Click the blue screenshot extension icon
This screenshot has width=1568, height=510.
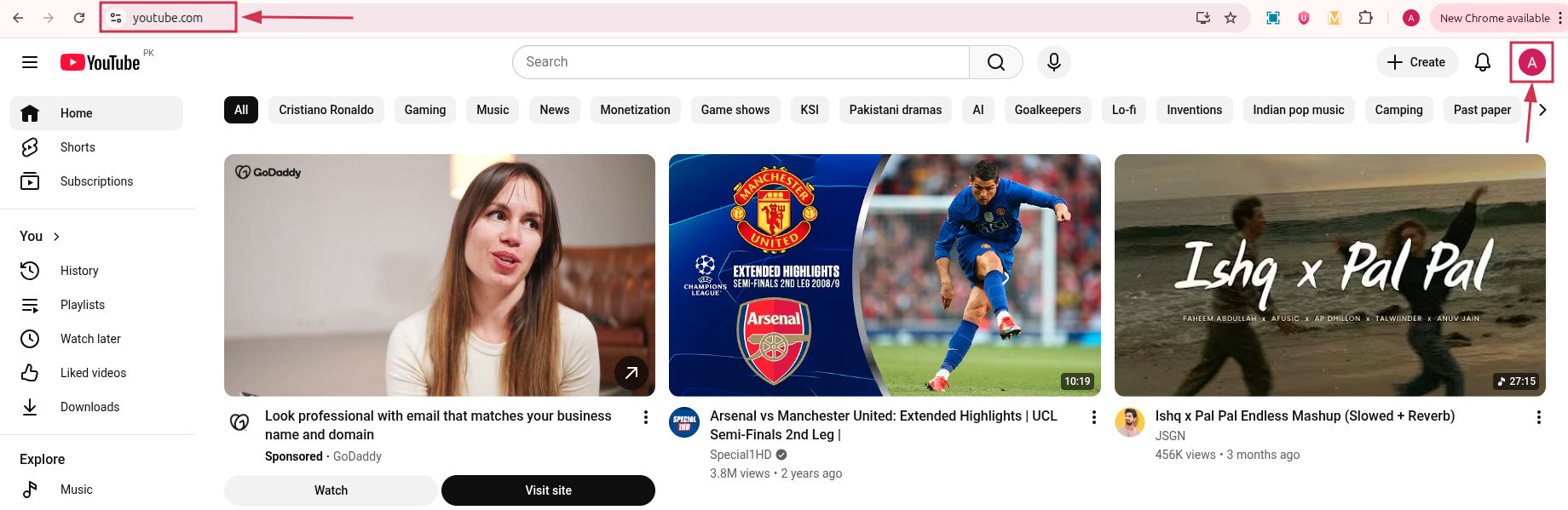coord(1273,18)
